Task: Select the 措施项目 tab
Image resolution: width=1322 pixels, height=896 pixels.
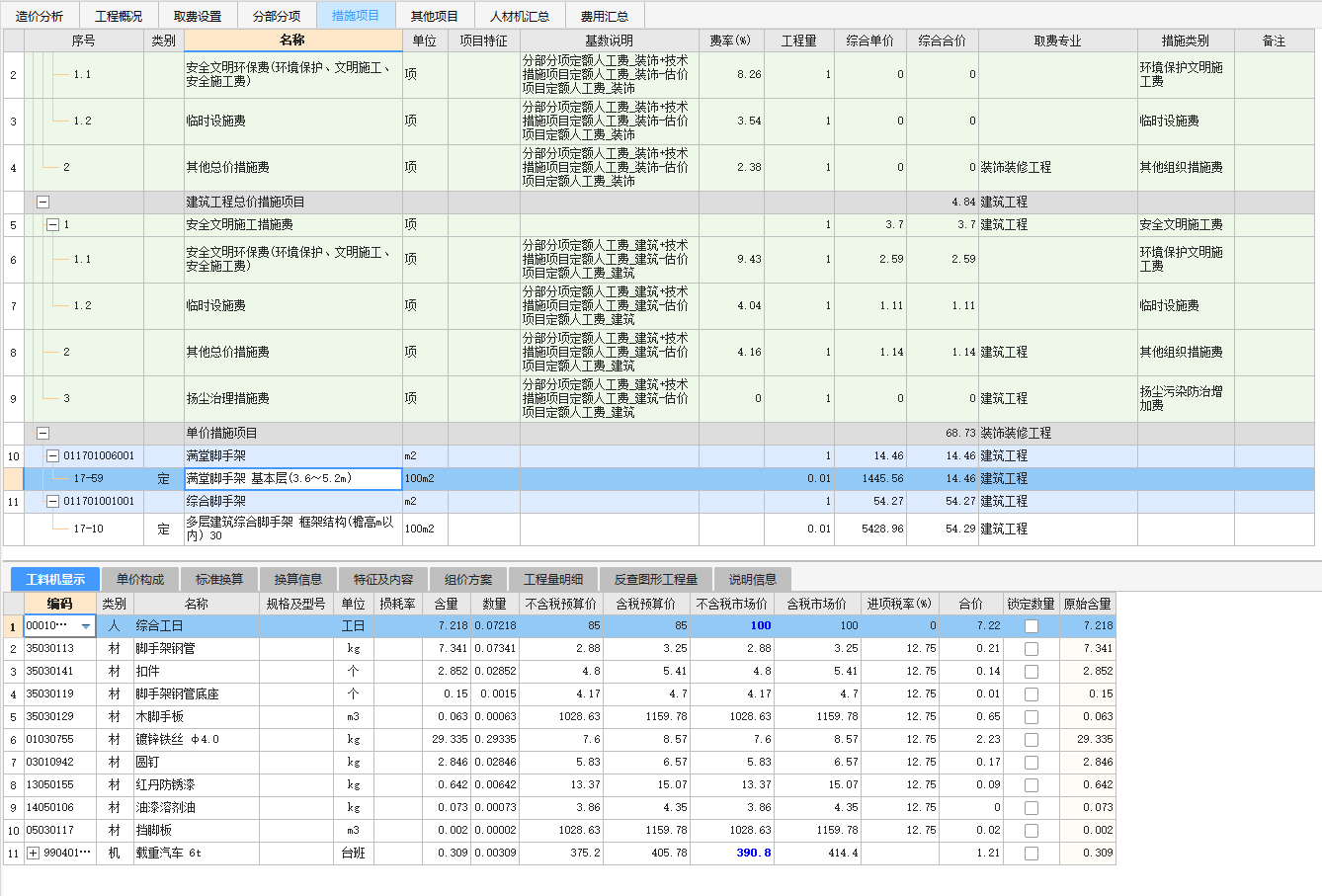Action: 356,15
